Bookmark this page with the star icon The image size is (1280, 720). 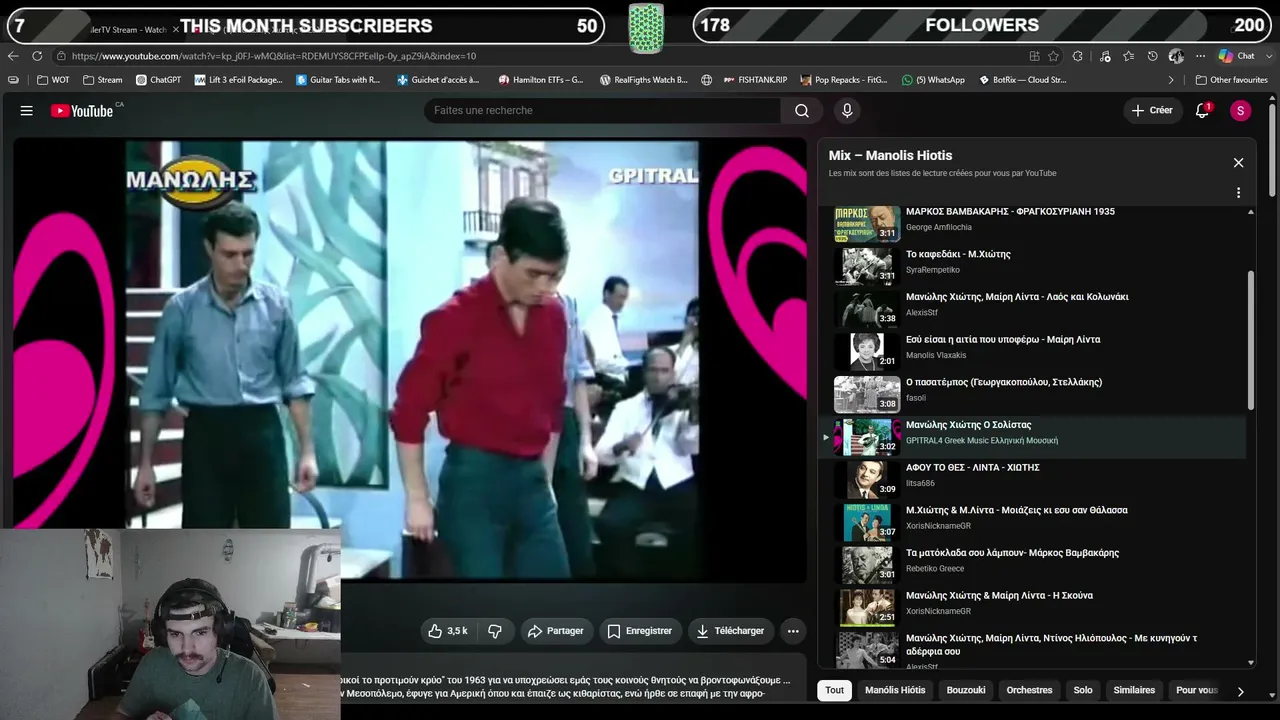[1053, 56]
